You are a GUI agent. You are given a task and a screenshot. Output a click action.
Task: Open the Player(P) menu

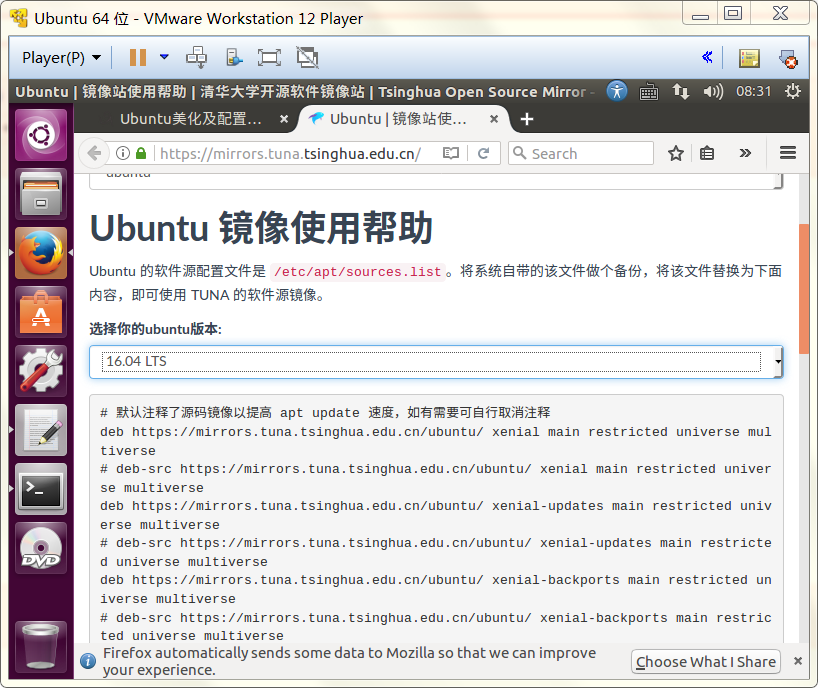click(61, 57)
